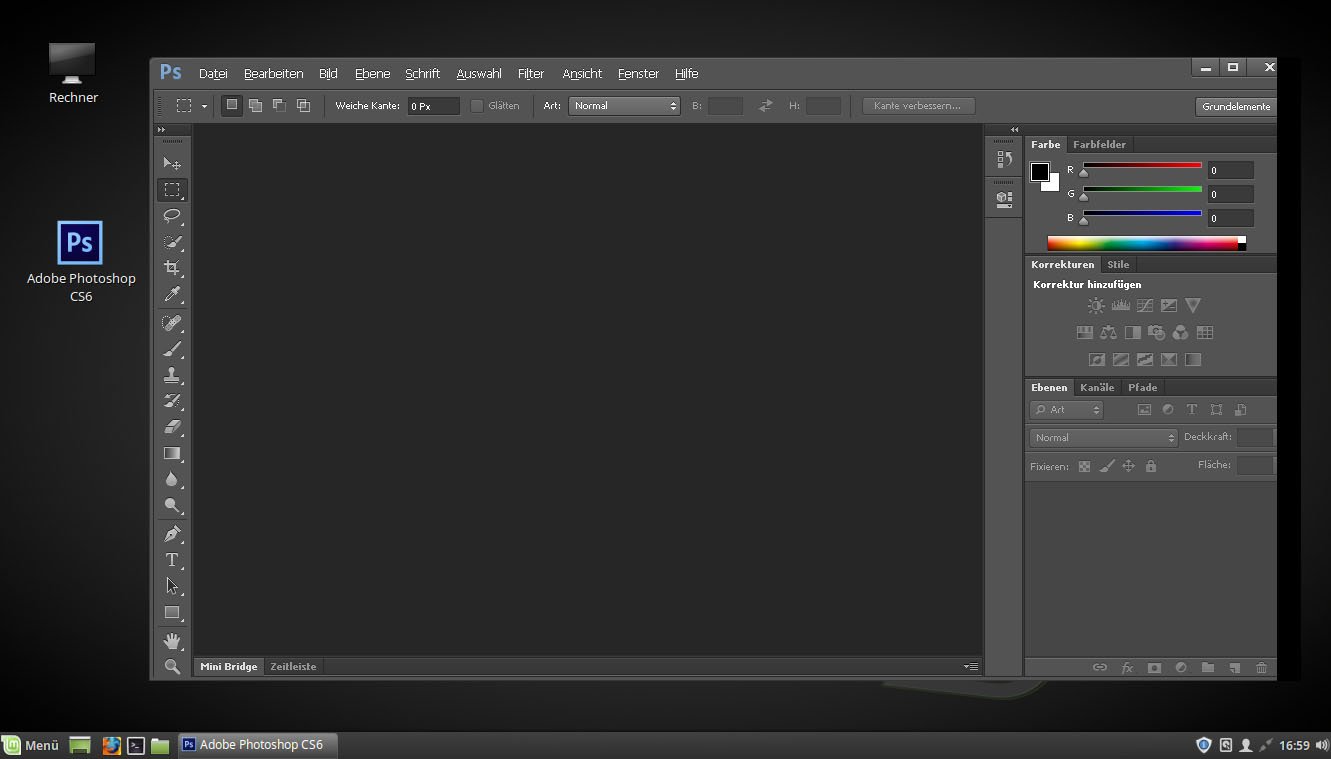The image size is (1331, 759).
Task: Toggle the lock all icon in Fixieren
Action: point(1151,466)
